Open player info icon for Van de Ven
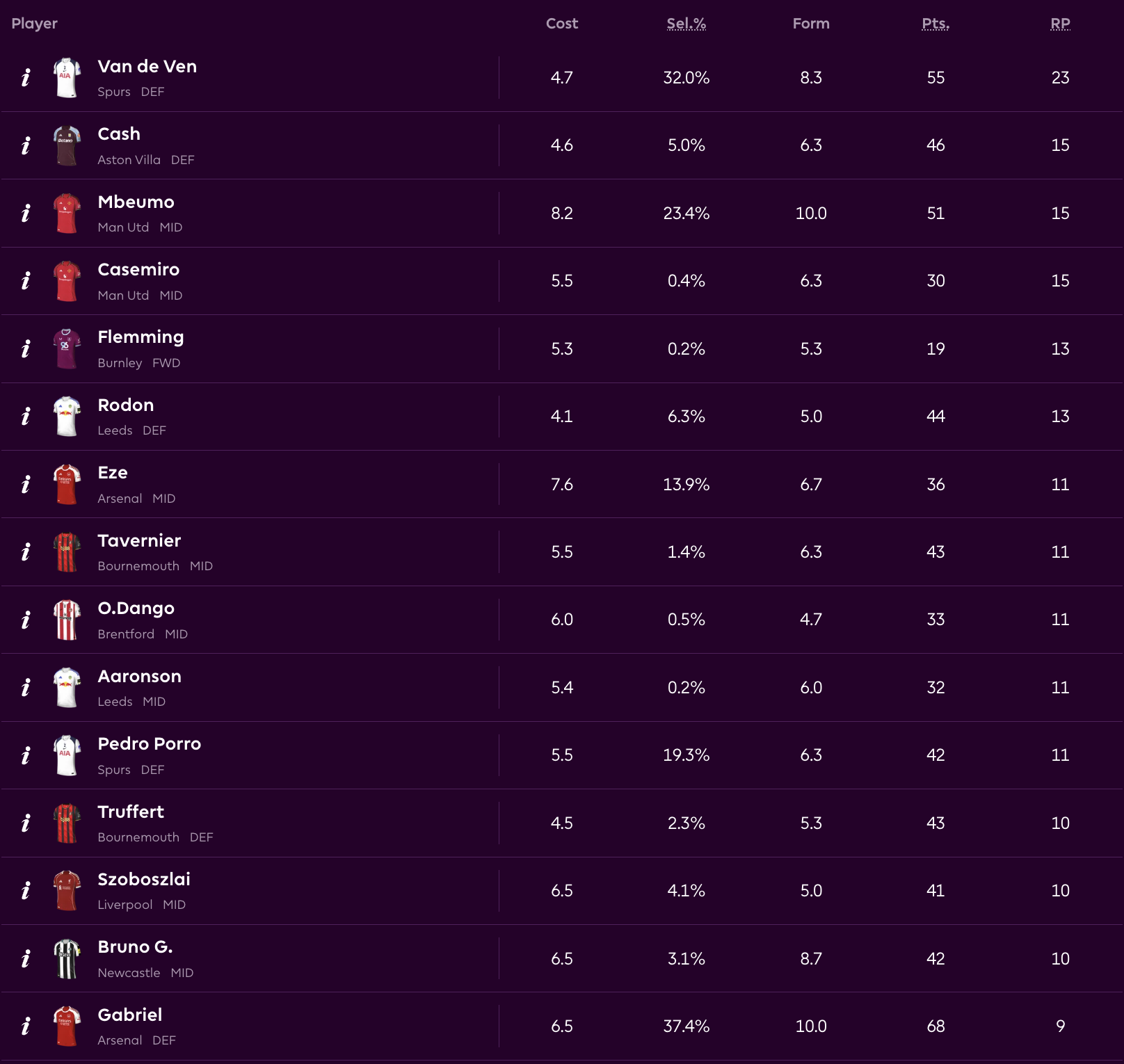 26,77
